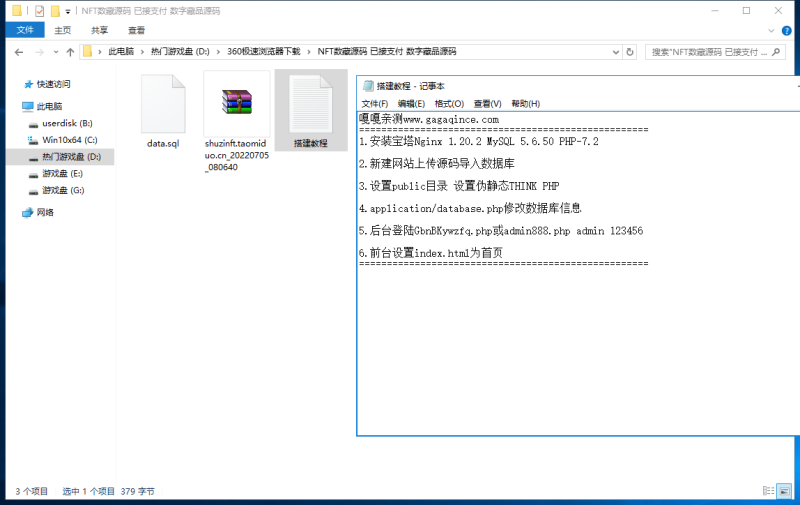
Task: Click 379 字节 in the status bar
Action: coord(138,491)
